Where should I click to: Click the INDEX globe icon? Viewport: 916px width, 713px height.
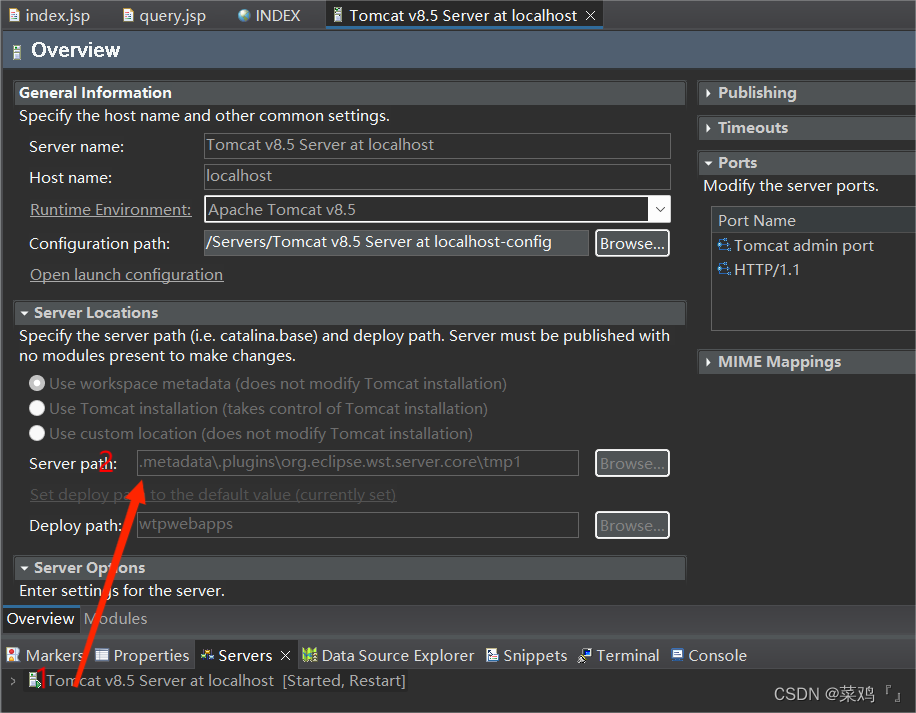point(244,15)
